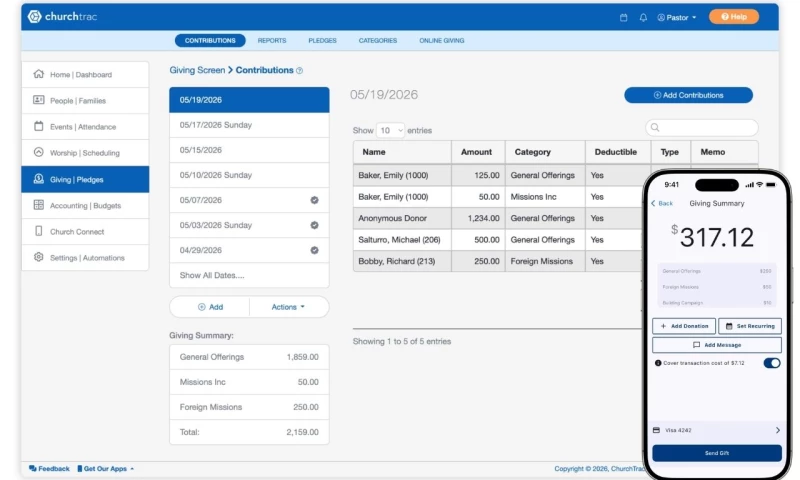This screenshot has height=480, width=800.
Task: Click the Feedback link
Action: [x=49, y=468]
